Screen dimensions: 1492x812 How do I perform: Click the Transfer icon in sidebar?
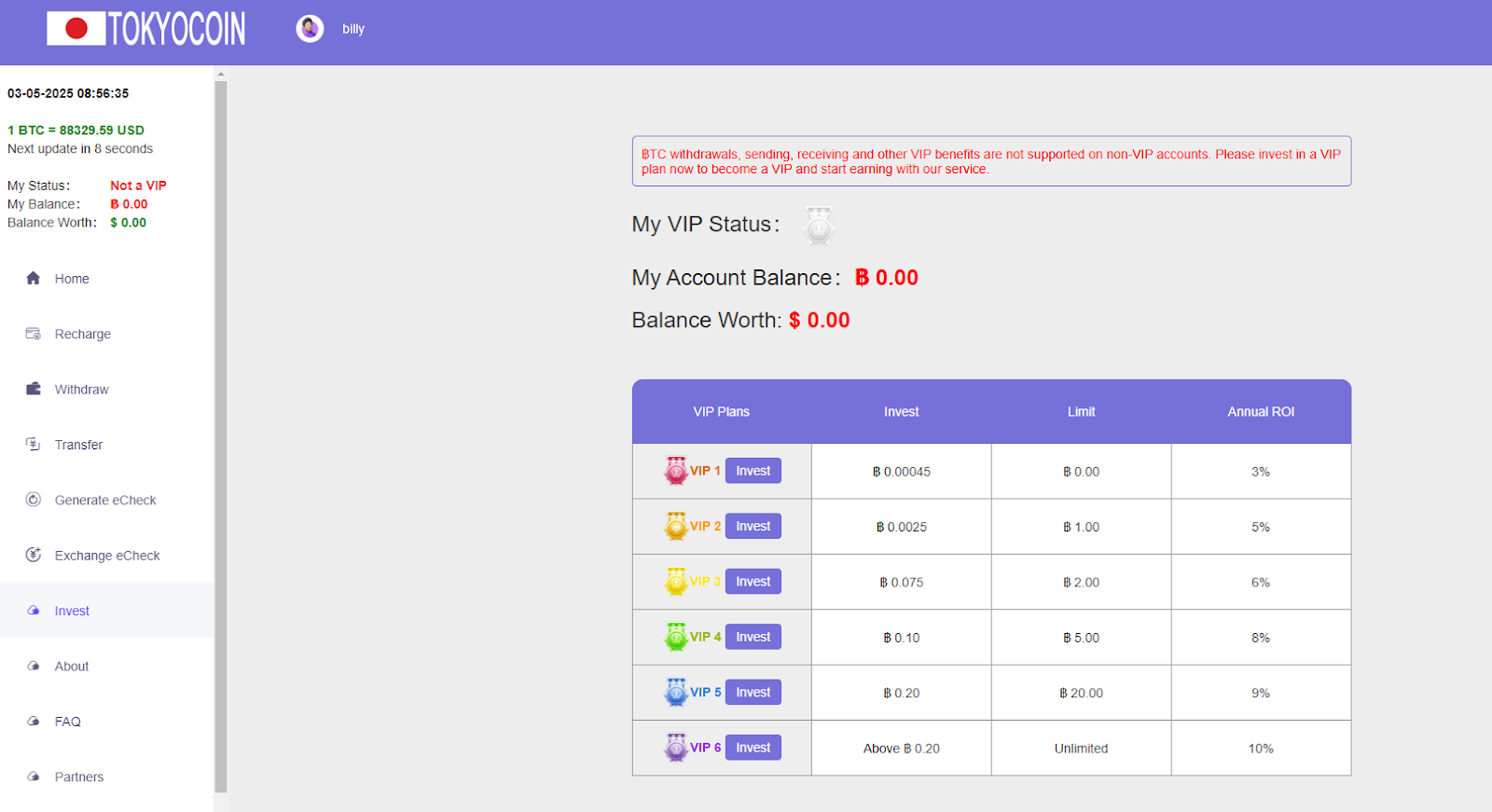click(x=34, y=444)
